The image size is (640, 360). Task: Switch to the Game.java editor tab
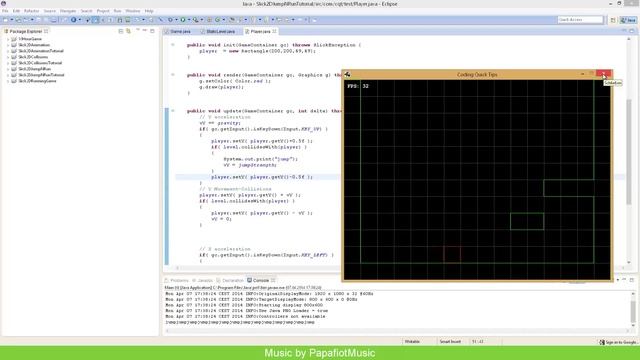(x=178, y=31)
